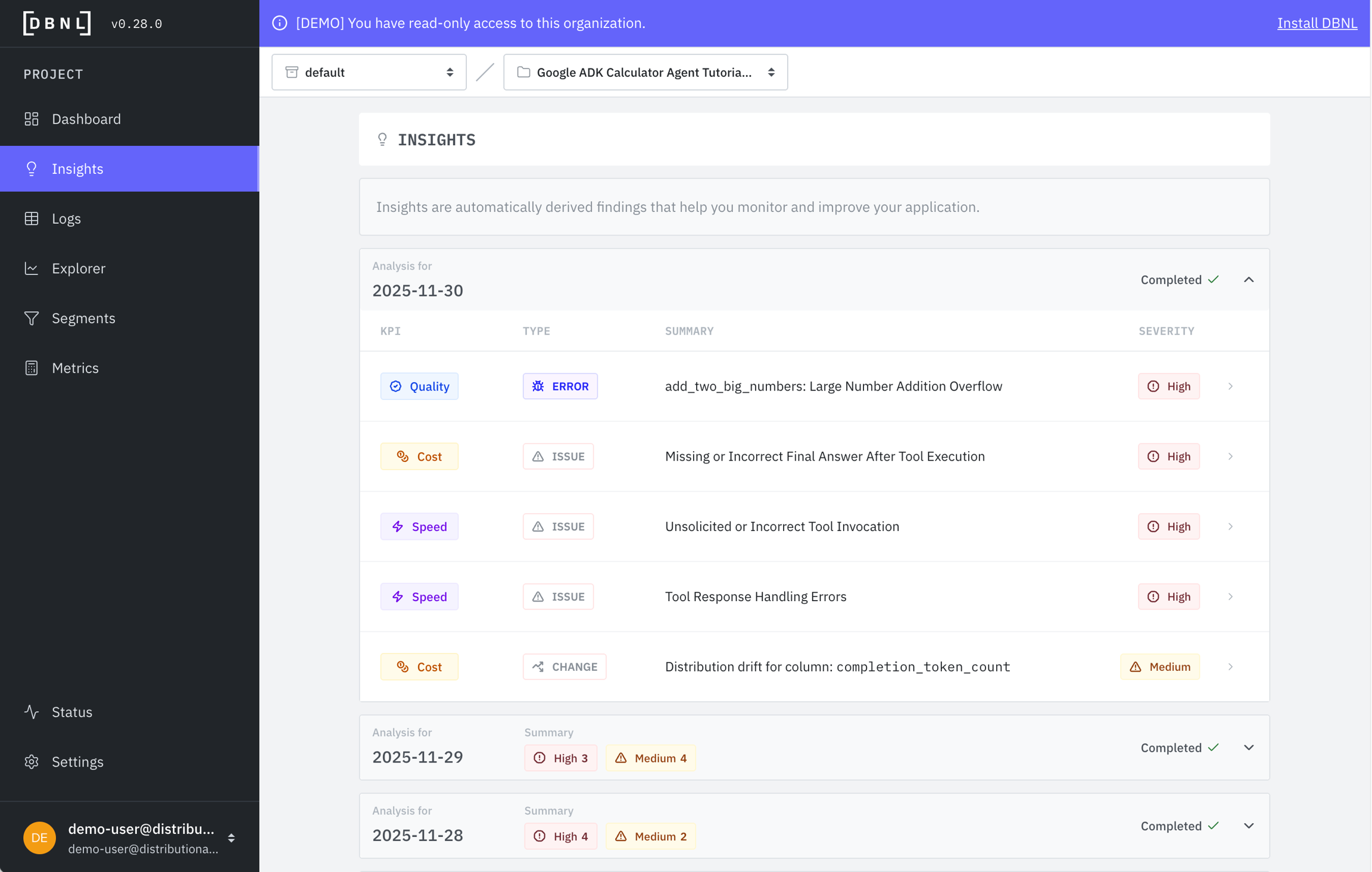Screen dimensions: 1372x872
Task: Click the Dashboard grid icon in sidebar
Action: point(32,119)
